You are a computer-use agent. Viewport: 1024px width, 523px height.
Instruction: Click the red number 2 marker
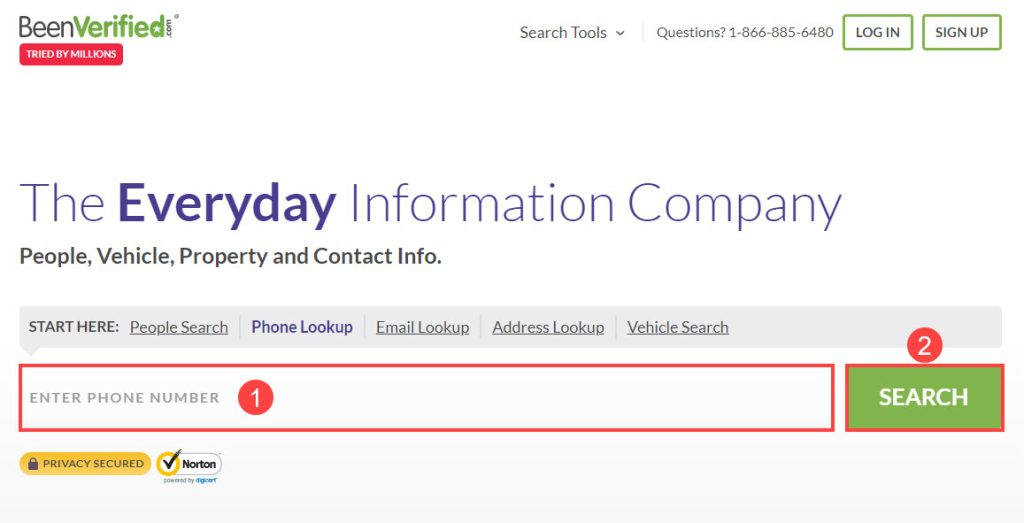point(924,347)
